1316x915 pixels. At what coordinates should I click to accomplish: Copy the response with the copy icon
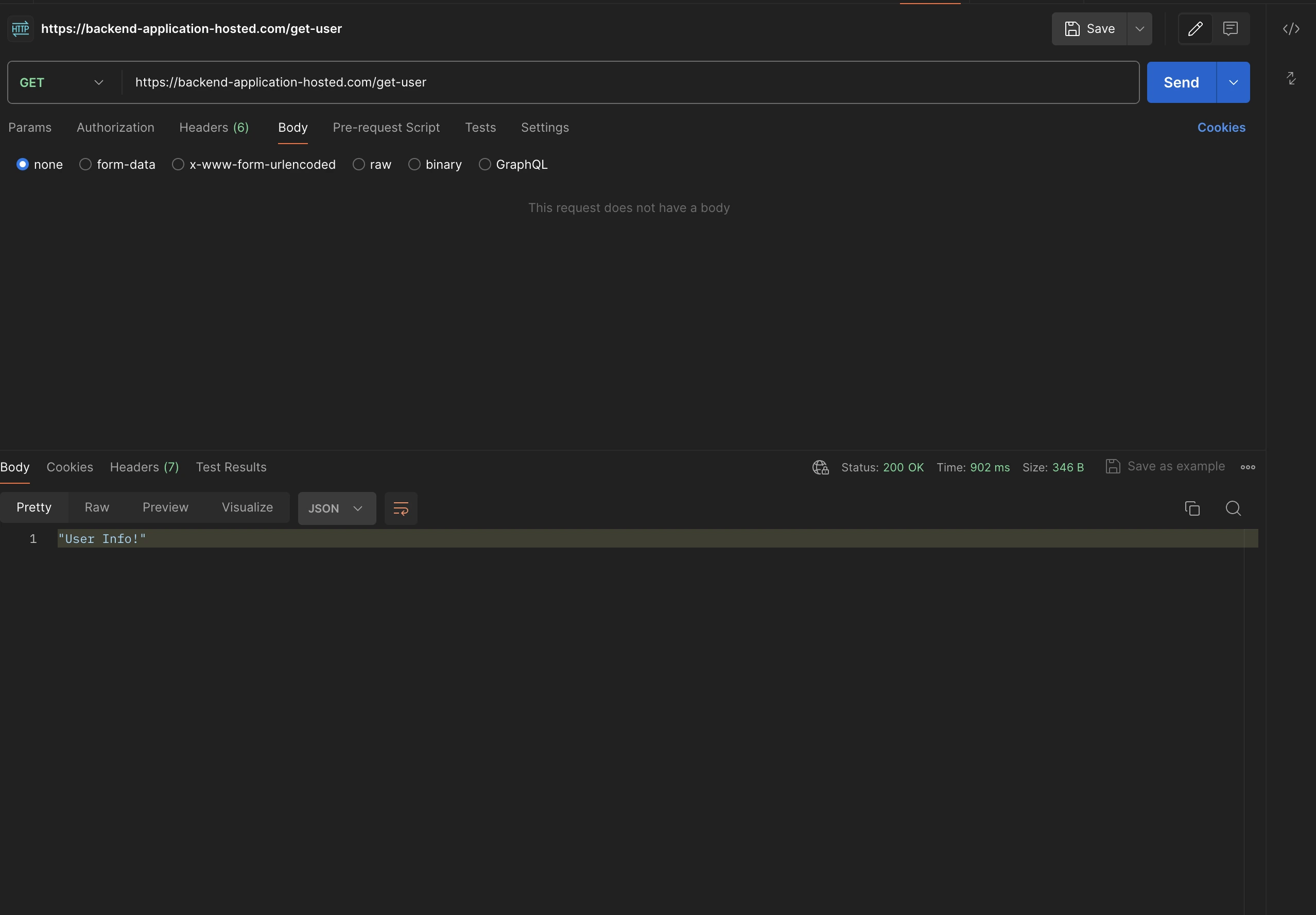click(x=1191, y=508)
